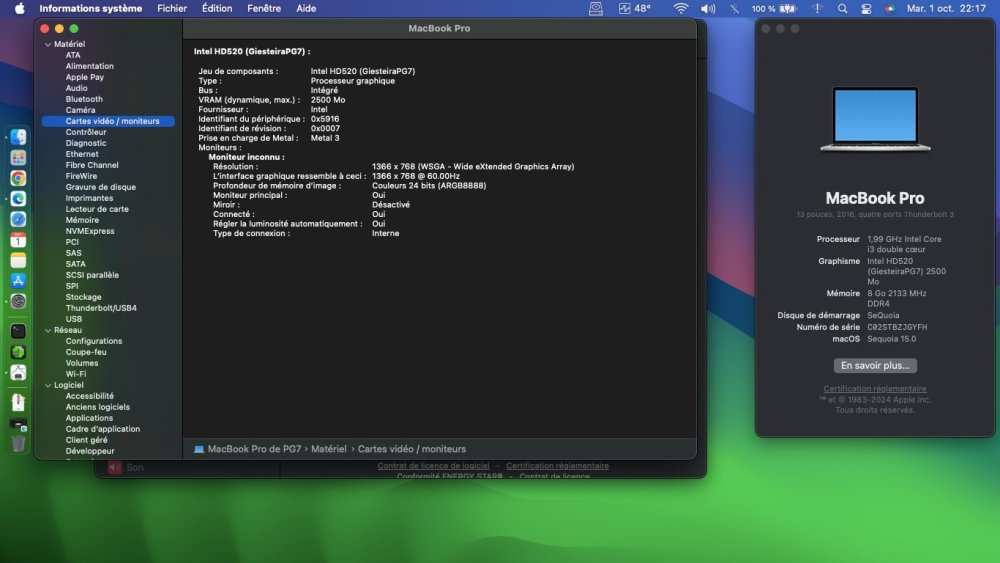Image resolution: width=1000 pixels, height=563 pixels.
Task: Click the serial number C02STBZJGYFH
Action: tap(897, 327)
